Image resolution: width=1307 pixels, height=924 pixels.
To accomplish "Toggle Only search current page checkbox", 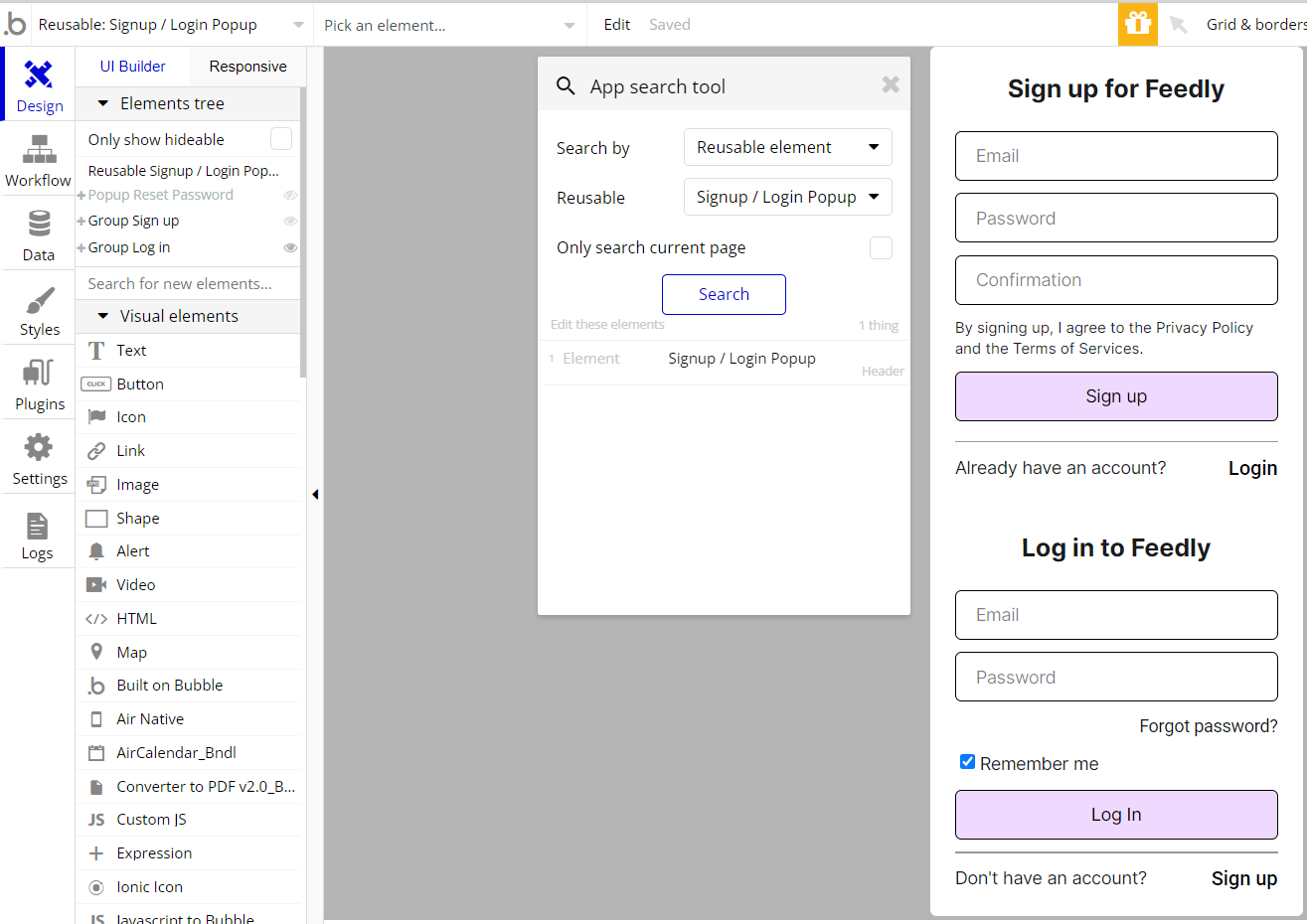I will pyautogui.click(x=881, y=247).
